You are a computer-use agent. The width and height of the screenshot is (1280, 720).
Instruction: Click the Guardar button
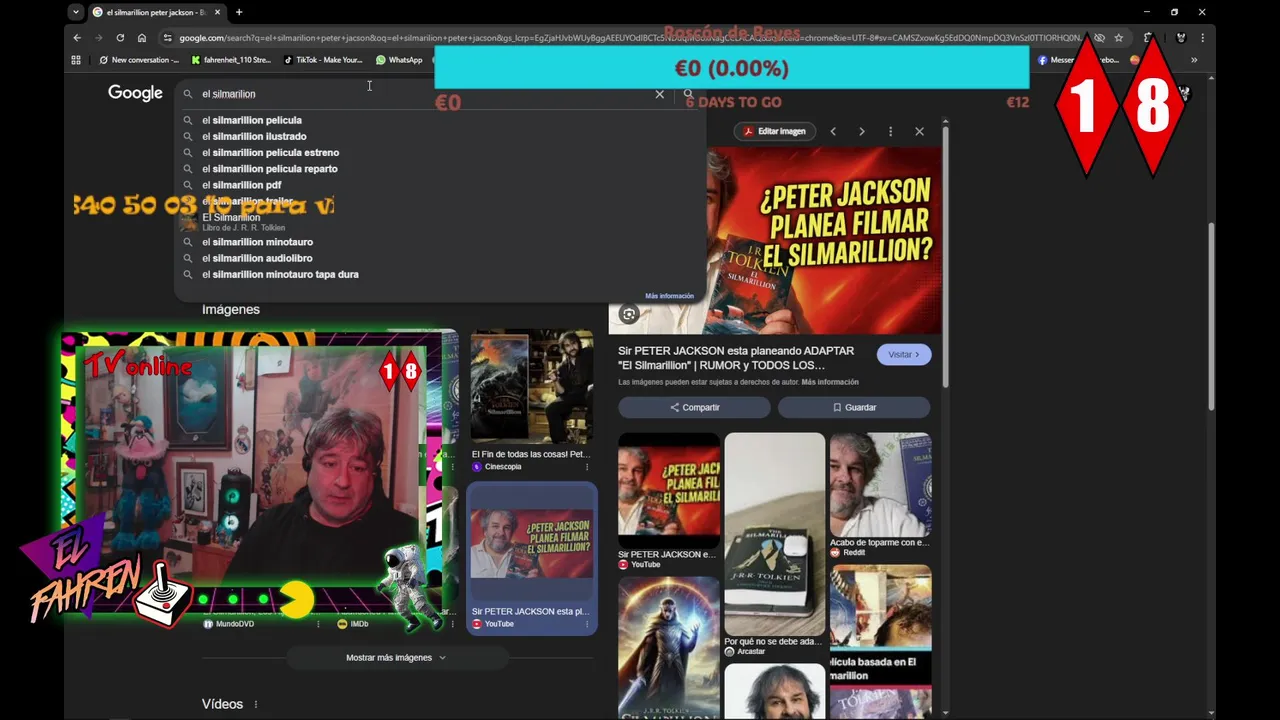point(854,407)
